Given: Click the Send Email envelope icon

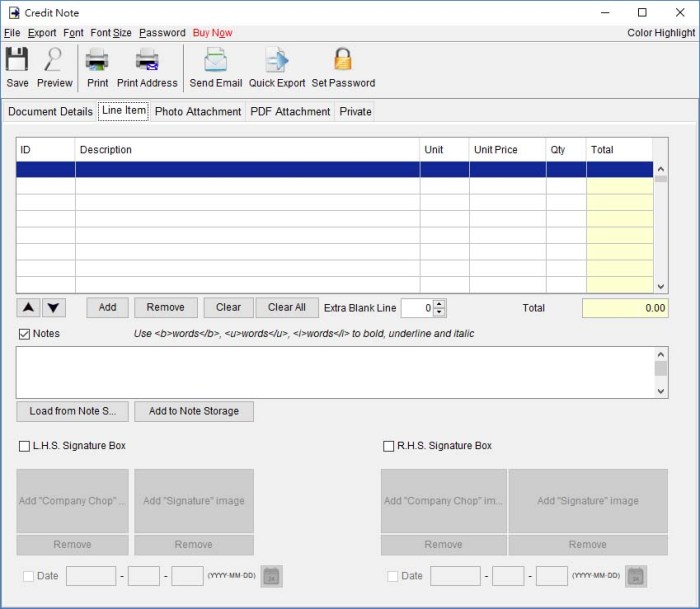Looking at the screenshot, I should (216, 59).
